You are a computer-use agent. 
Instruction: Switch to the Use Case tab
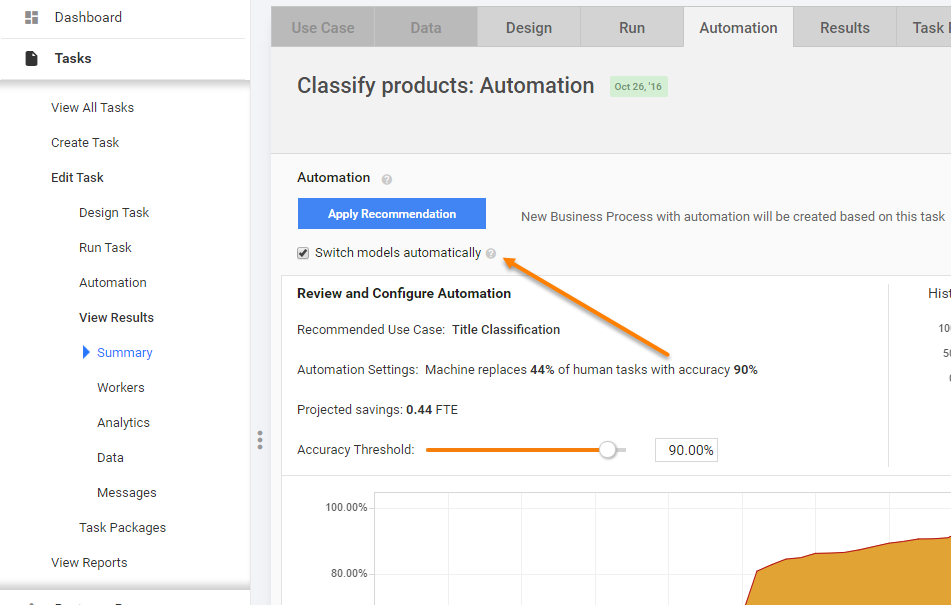click(323, 27)
